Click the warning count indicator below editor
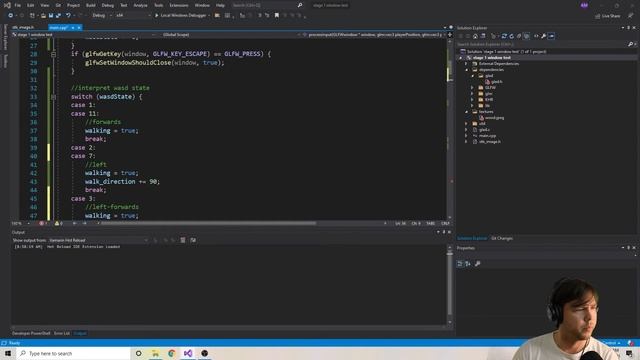Screen dimensions: 640x360 [59, 224]
